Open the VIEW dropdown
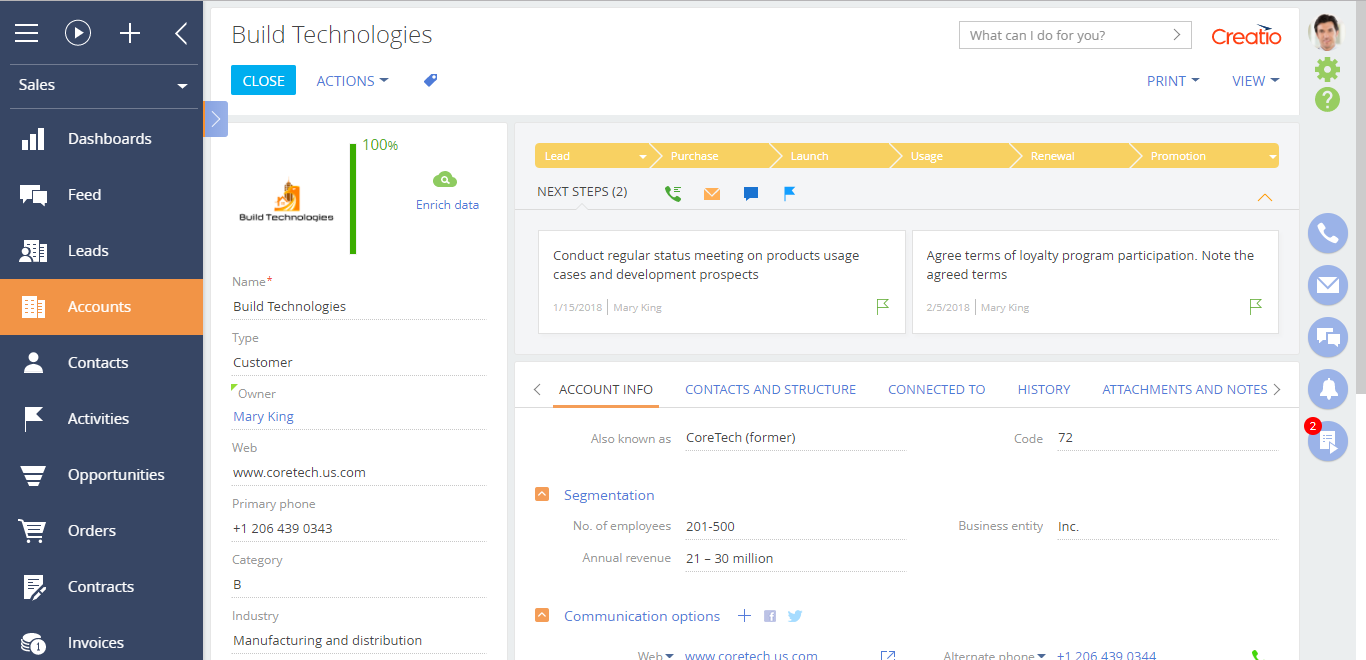Viewport: 1366px width, 660px height. (x=1256, y=81)
